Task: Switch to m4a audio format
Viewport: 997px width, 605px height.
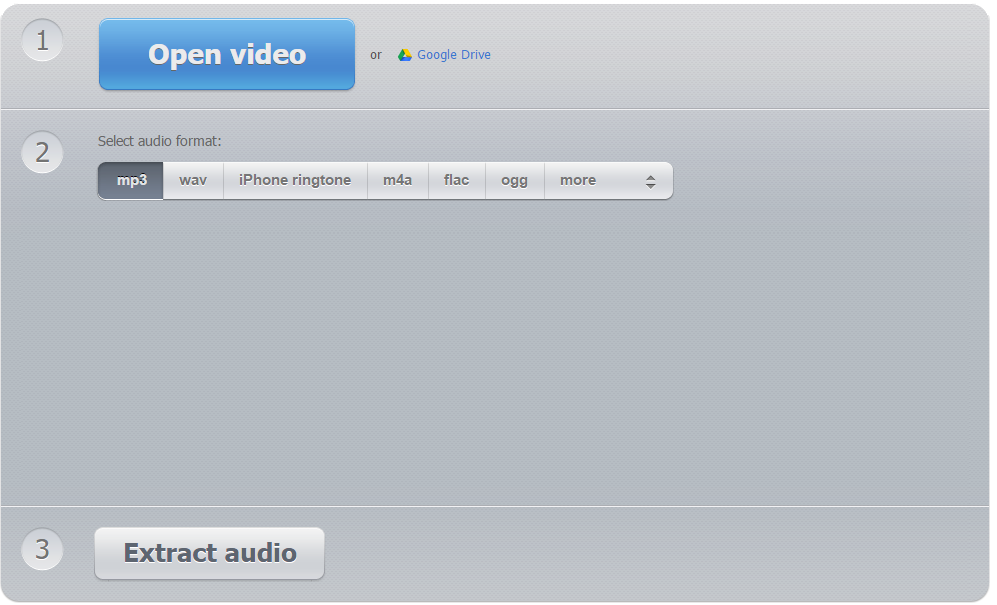Action: pos(397,181)
